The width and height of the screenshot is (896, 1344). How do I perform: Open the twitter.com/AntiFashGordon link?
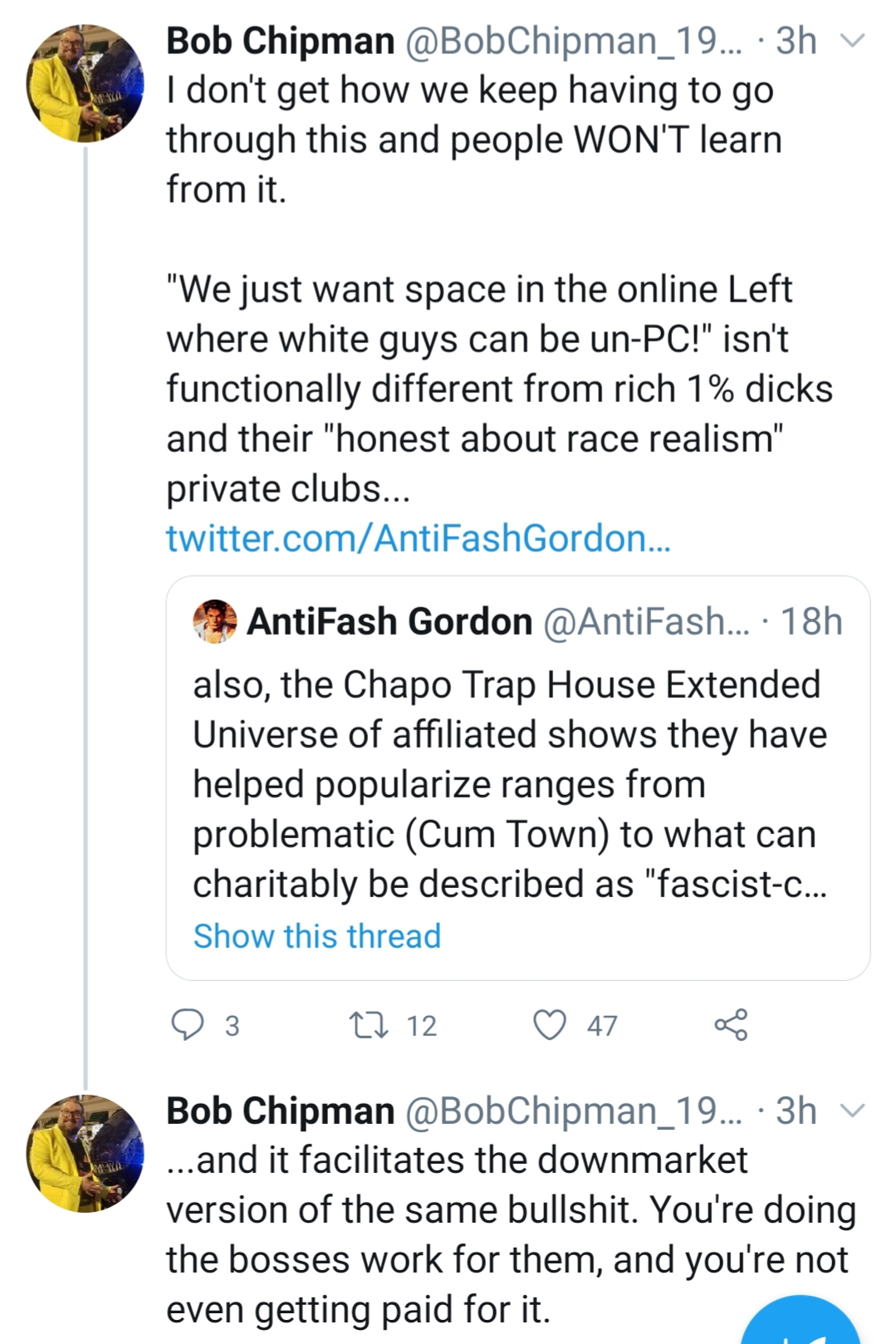click(x=418, y=538)
